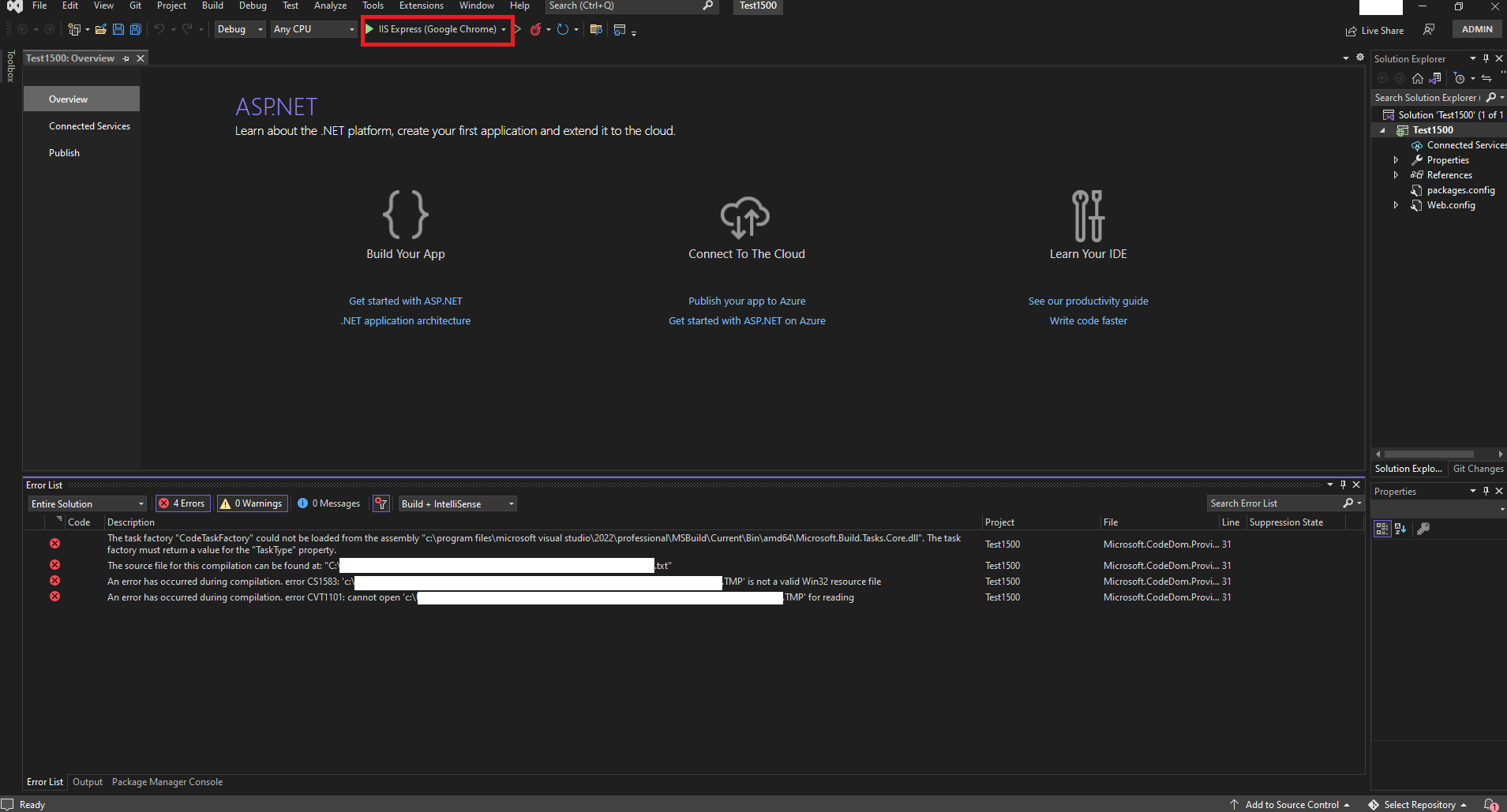Expand the References node
This screenshot has height=812, width=1507.
click(x=1396, y=175)
